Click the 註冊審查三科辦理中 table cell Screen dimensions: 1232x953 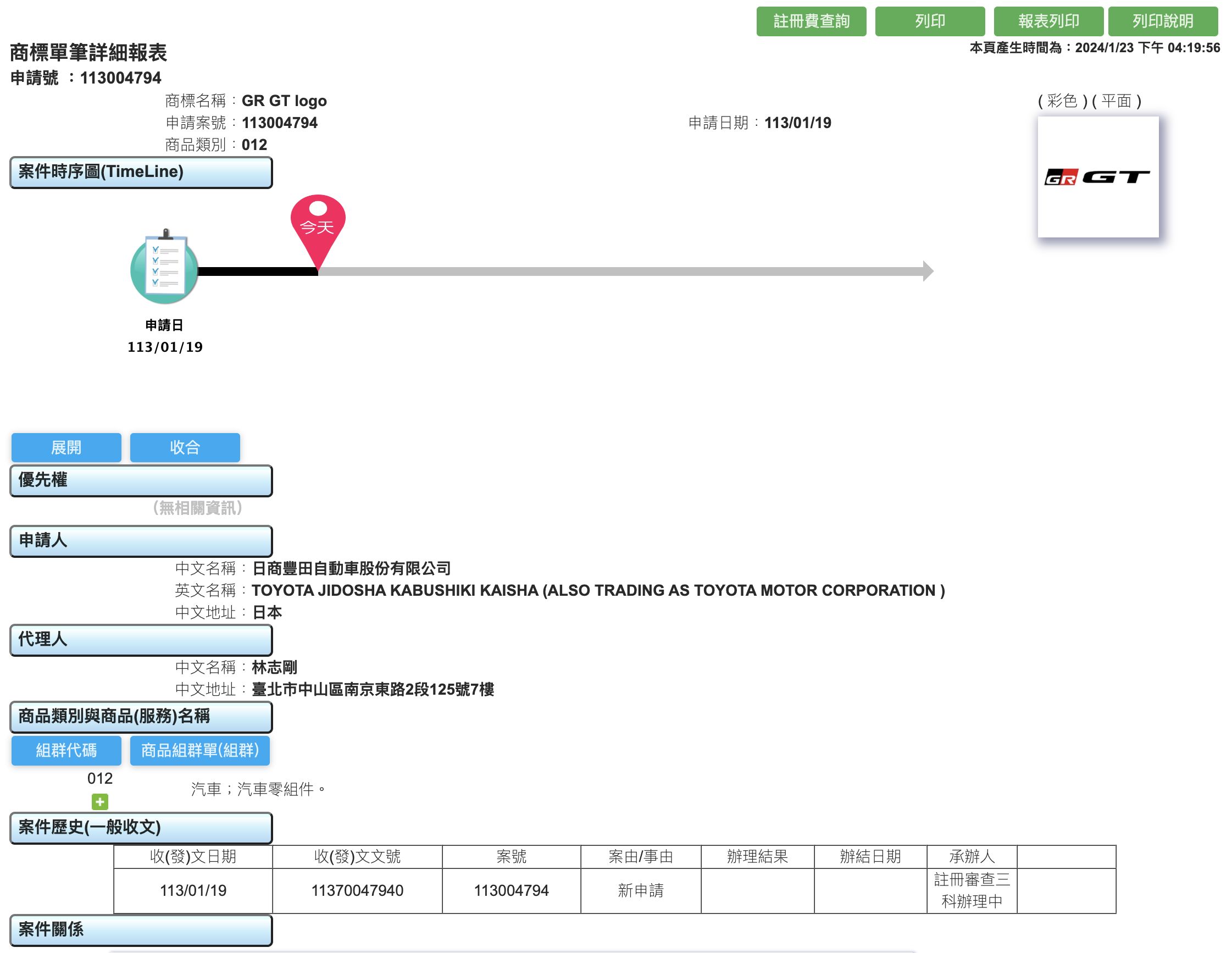click(972, 891)
